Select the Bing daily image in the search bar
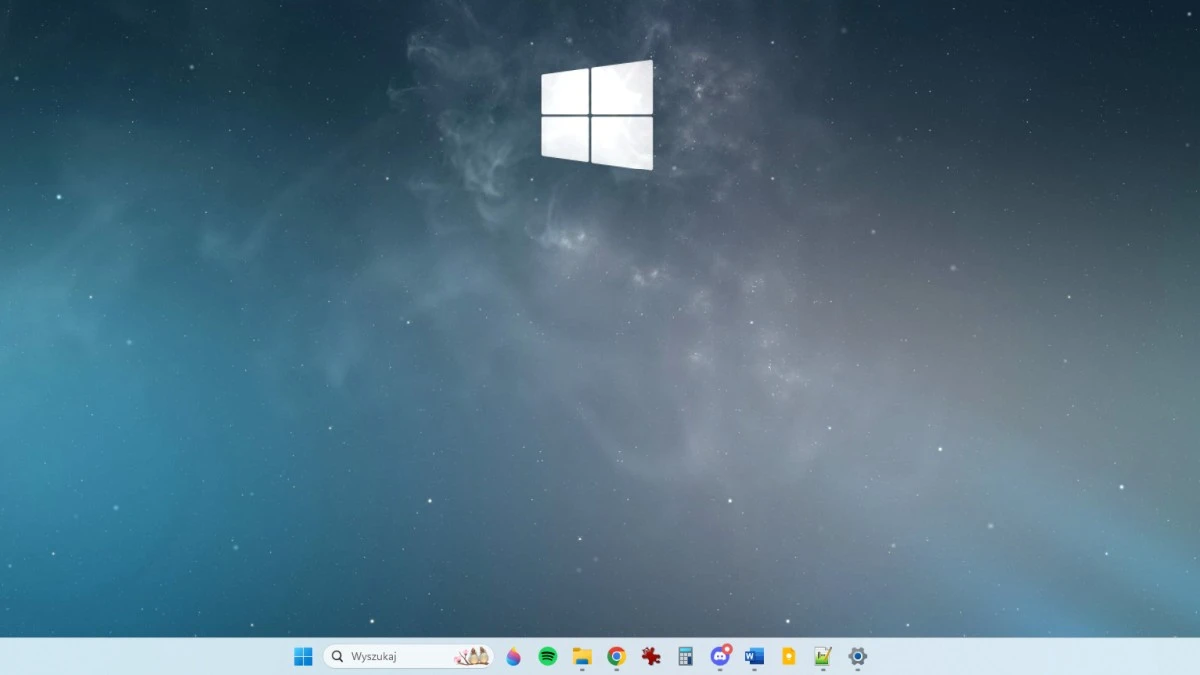The width and height of the screenshot is (1200, 675). pos(471,656)
